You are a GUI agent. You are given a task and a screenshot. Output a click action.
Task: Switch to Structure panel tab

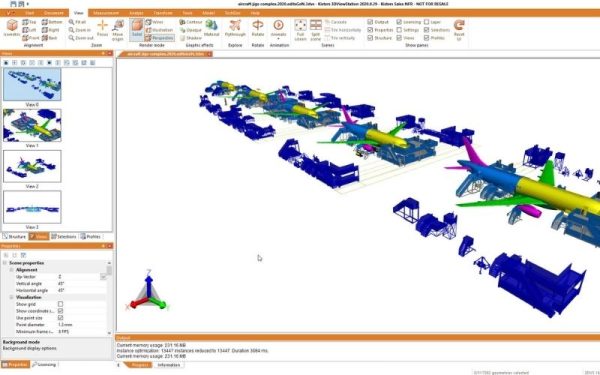[x=14, y=236]
